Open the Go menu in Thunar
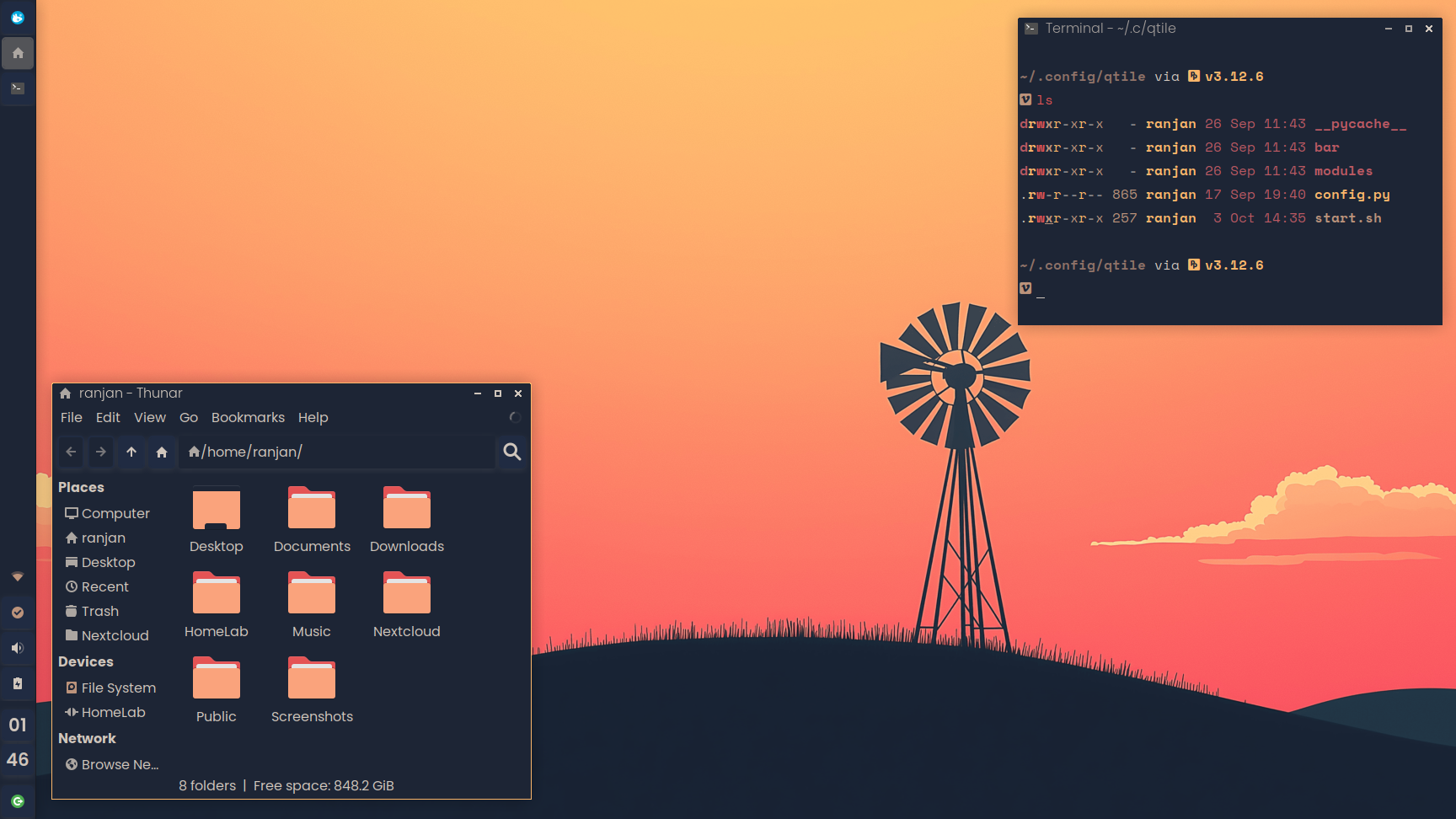The image size is (1456, 819). (188, 417)
